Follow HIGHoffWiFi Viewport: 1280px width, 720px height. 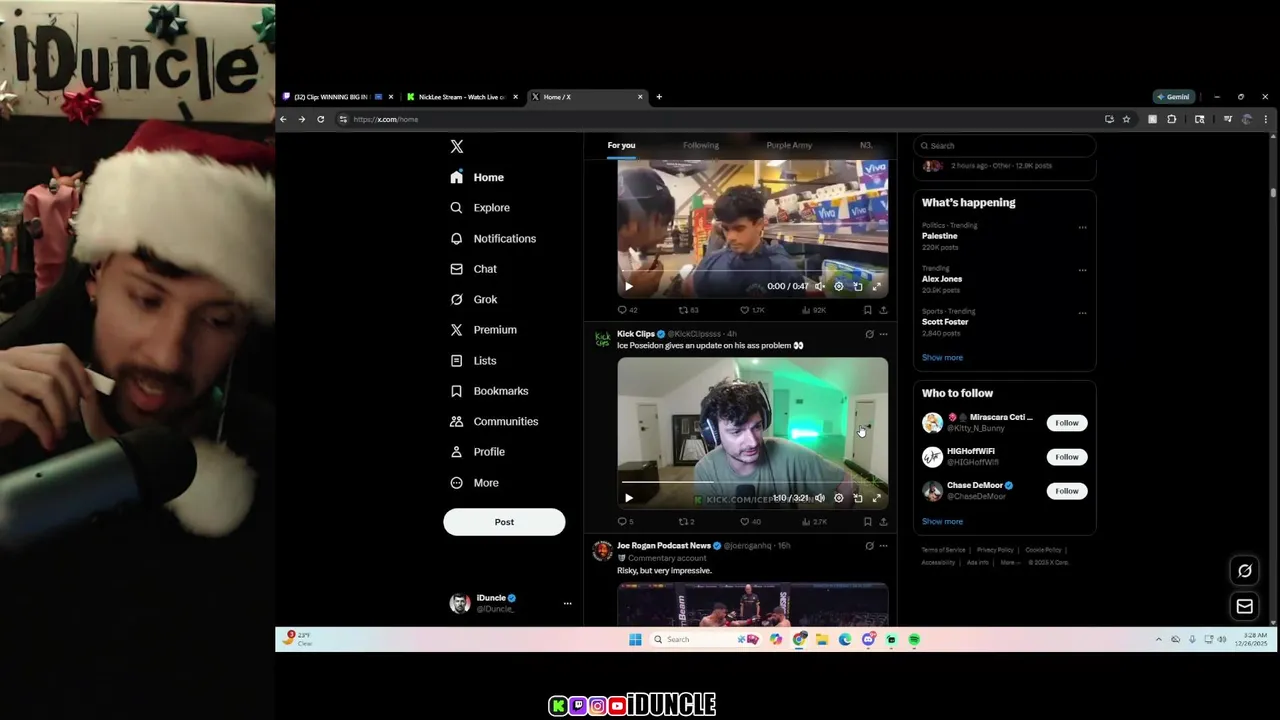(1067, 457)
